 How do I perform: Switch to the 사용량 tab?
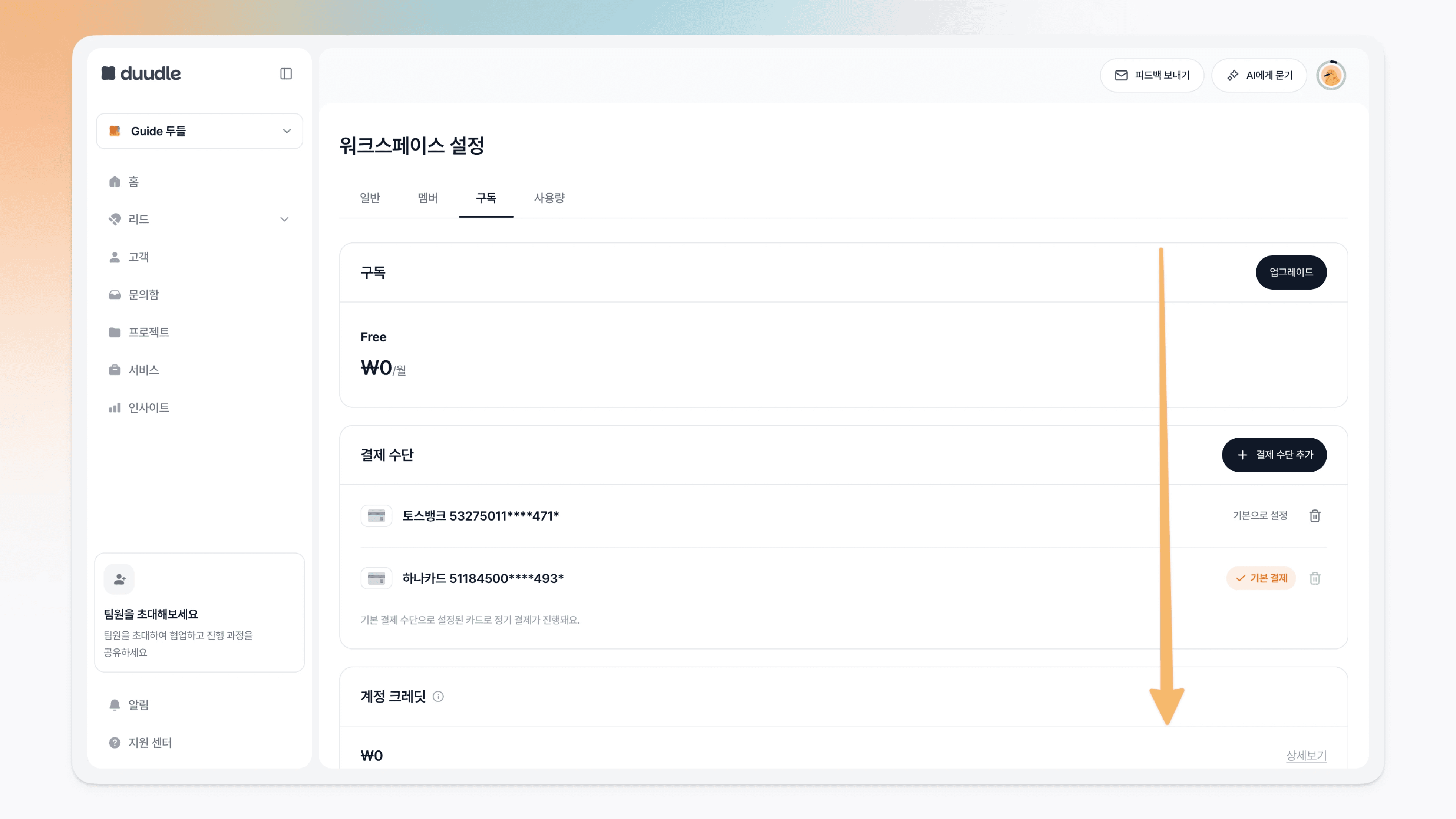(549, 198)
